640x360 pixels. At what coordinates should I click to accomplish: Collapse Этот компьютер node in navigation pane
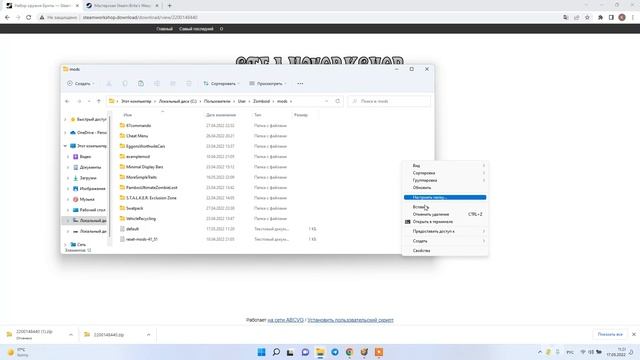point(65,146)
